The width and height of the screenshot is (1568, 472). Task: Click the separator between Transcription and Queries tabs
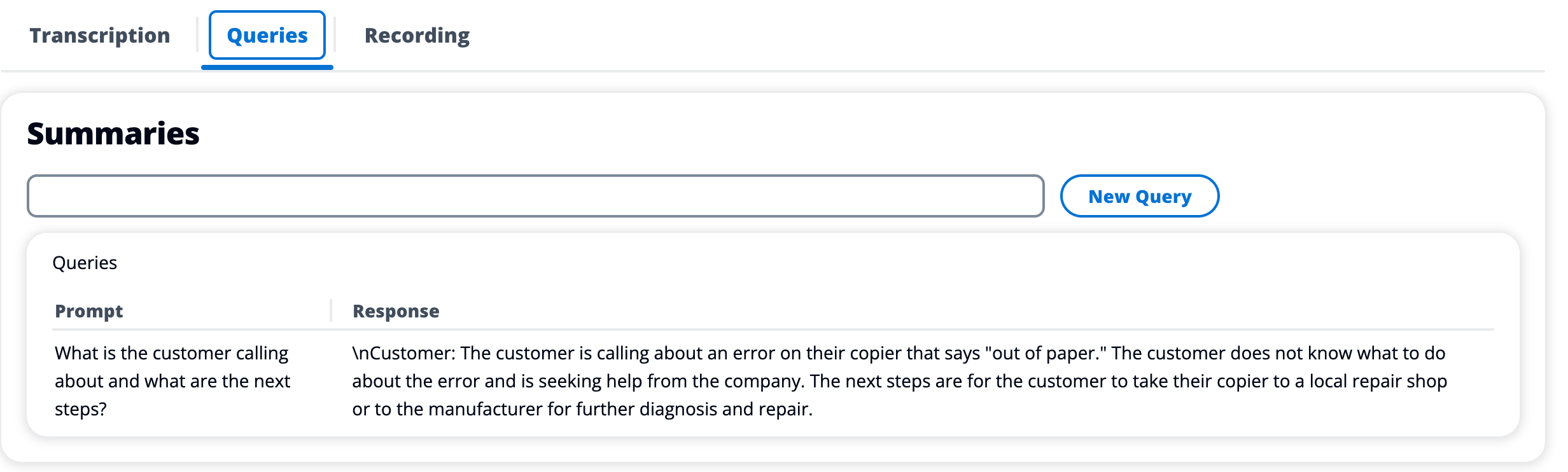(197, 35)
